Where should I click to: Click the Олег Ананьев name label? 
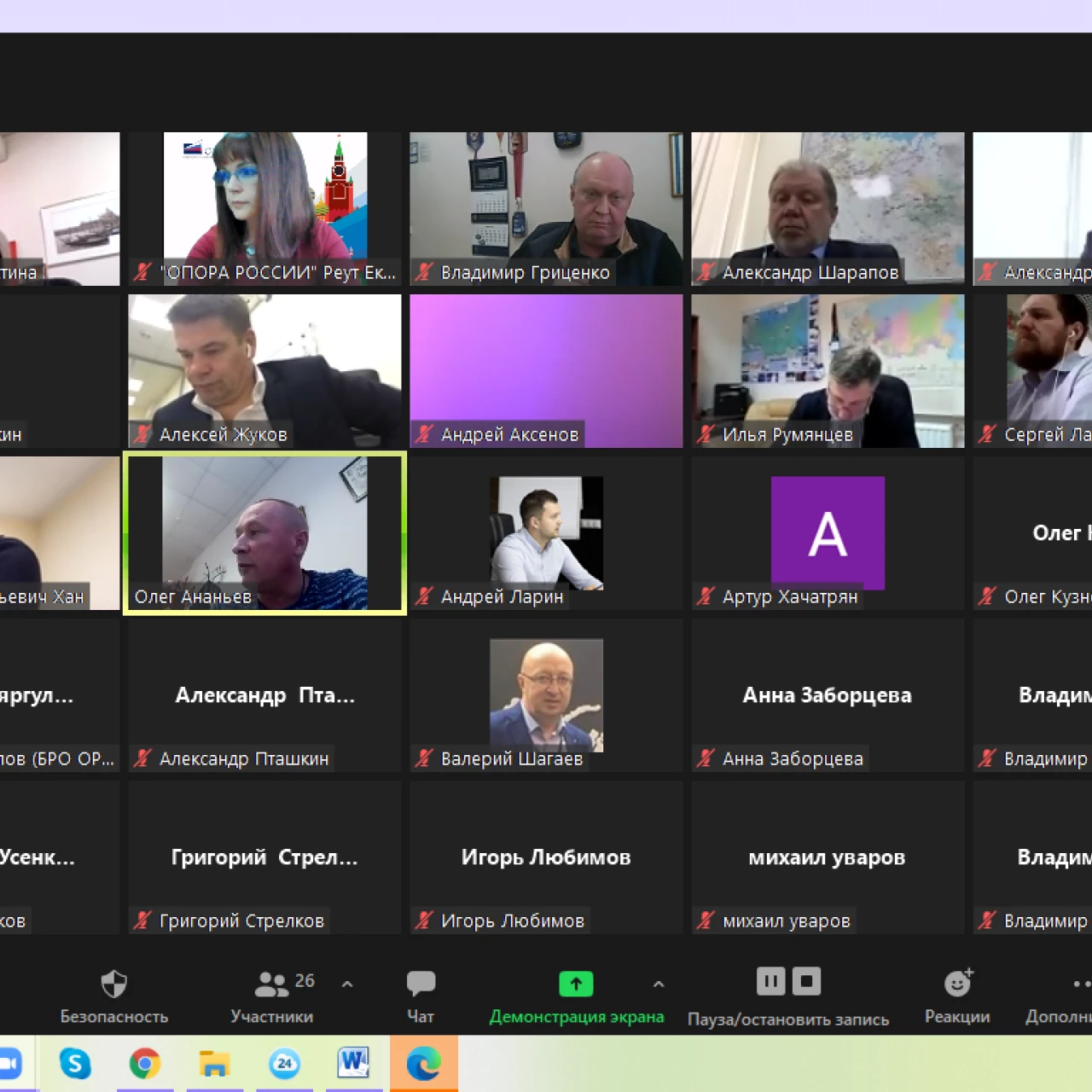pyautogui.click(x=193, y=597)
